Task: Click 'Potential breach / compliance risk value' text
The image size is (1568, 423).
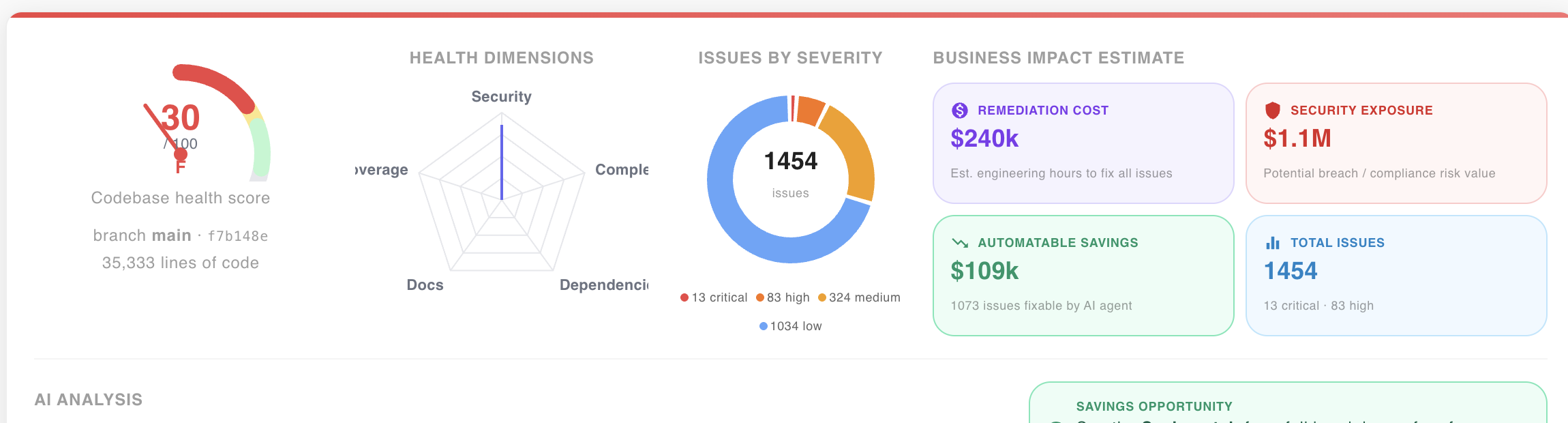Action: coord(1379,173)
